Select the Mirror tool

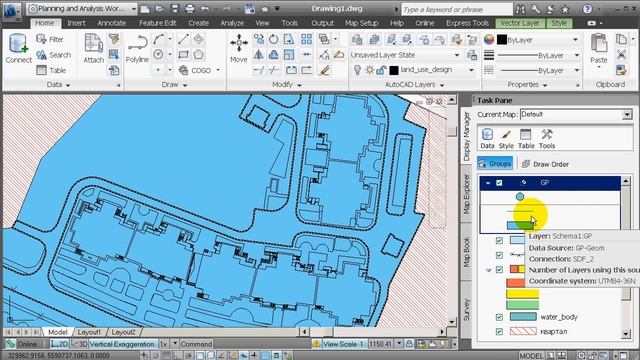(258, 54)
